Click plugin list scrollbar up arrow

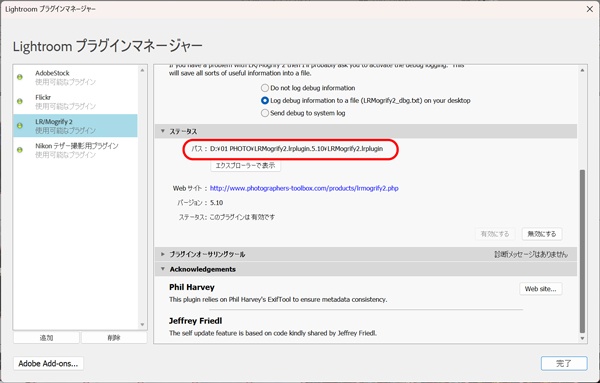pos(142,70)
